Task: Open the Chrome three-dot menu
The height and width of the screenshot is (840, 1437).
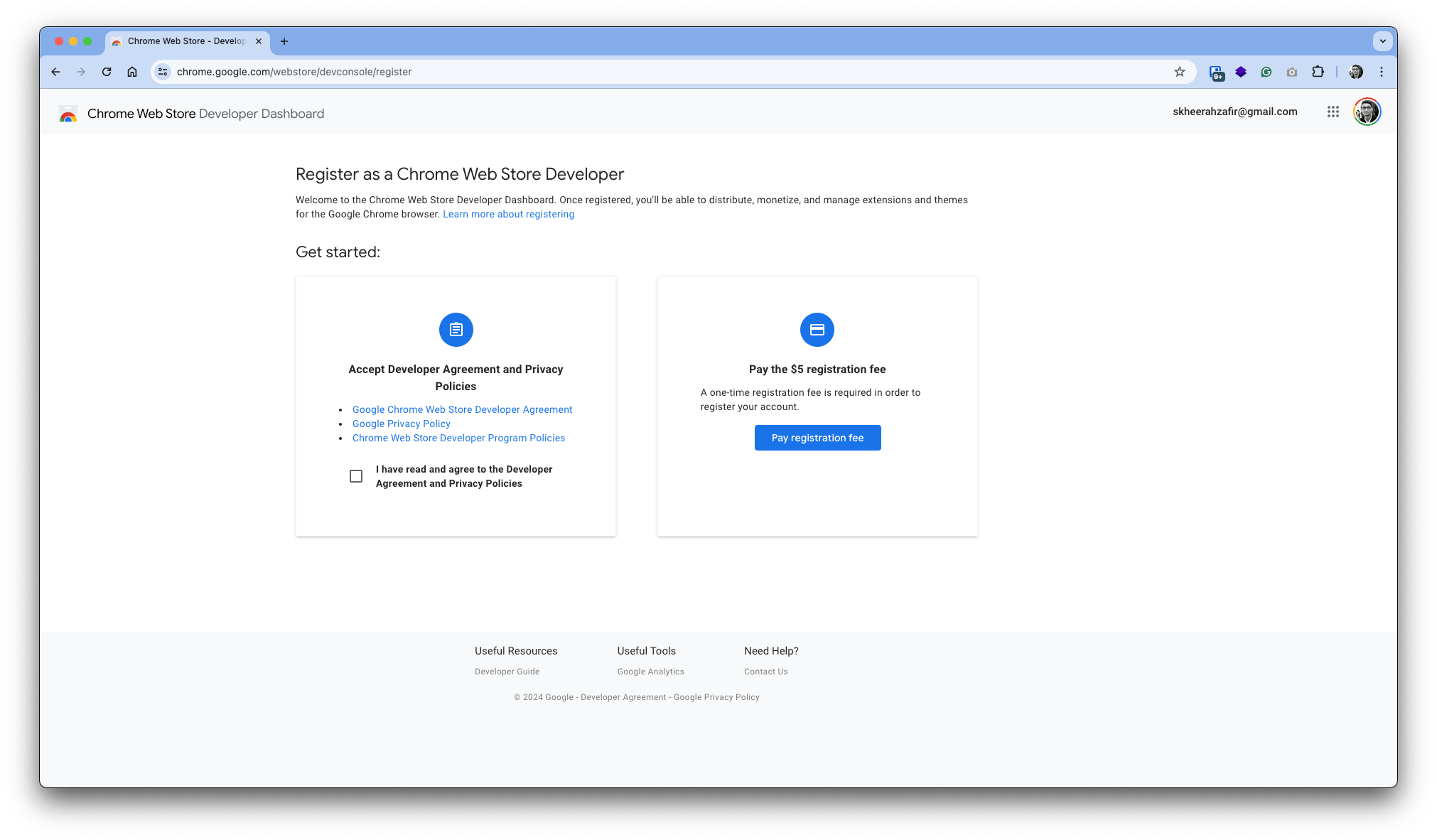Action: coord(1382,72)
